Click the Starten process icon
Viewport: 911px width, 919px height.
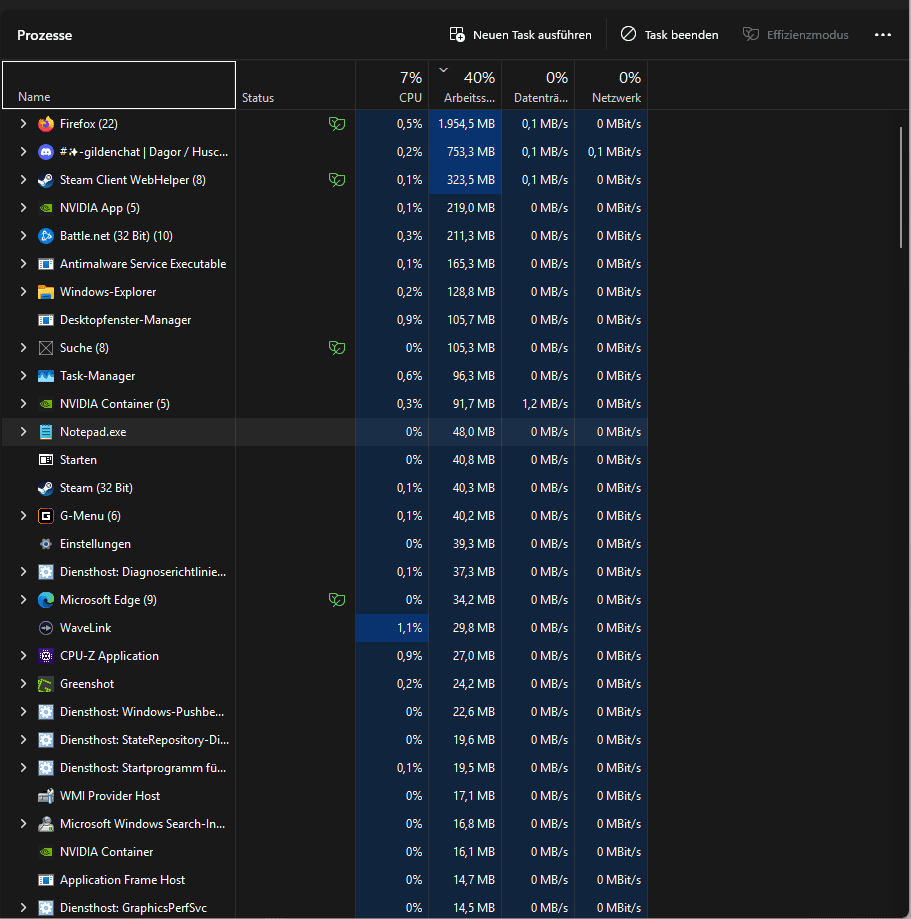[x=46, y=460]
